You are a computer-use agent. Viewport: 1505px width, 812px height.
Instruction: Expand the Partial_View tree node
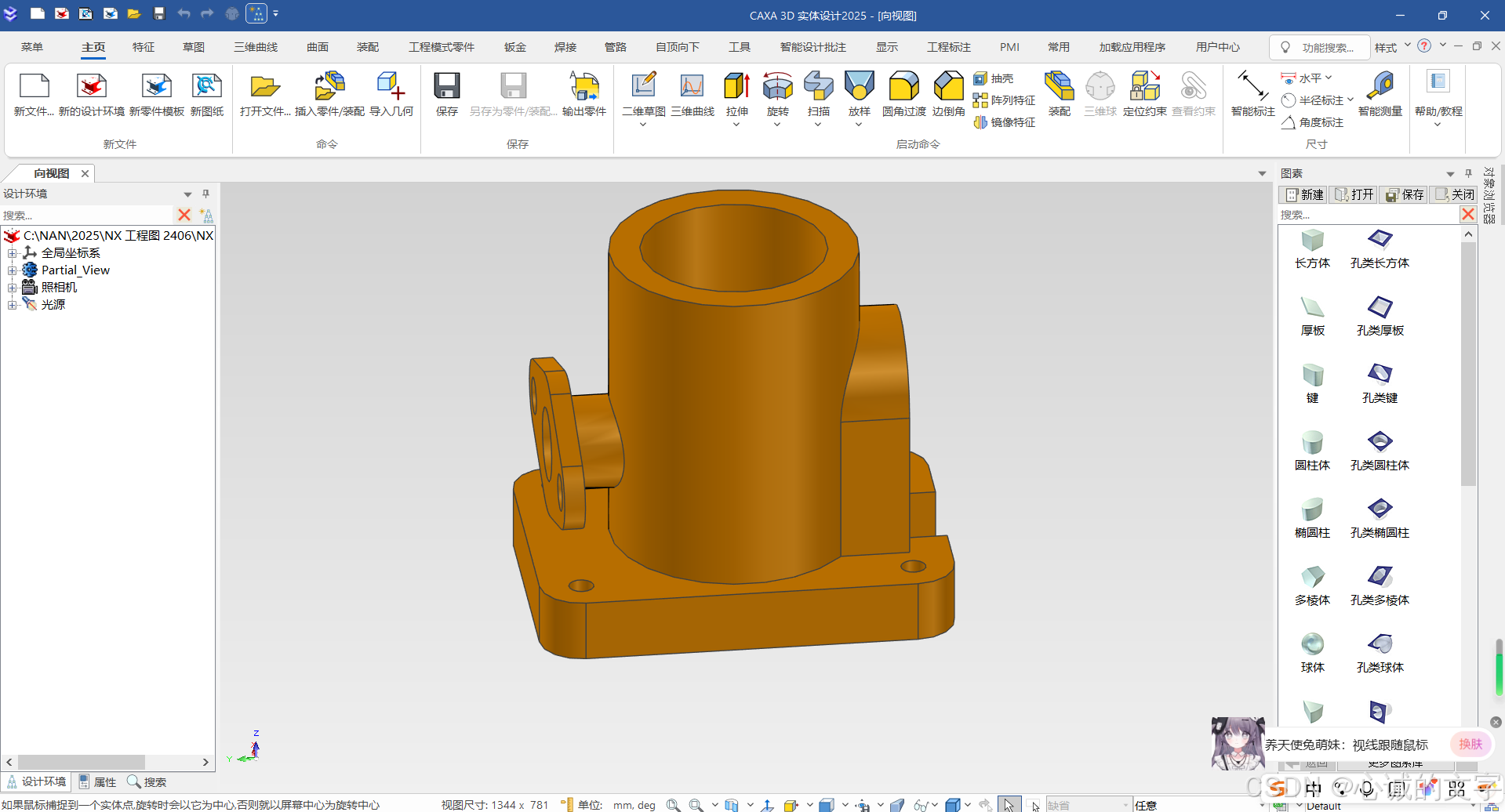[x=12, y=270]
